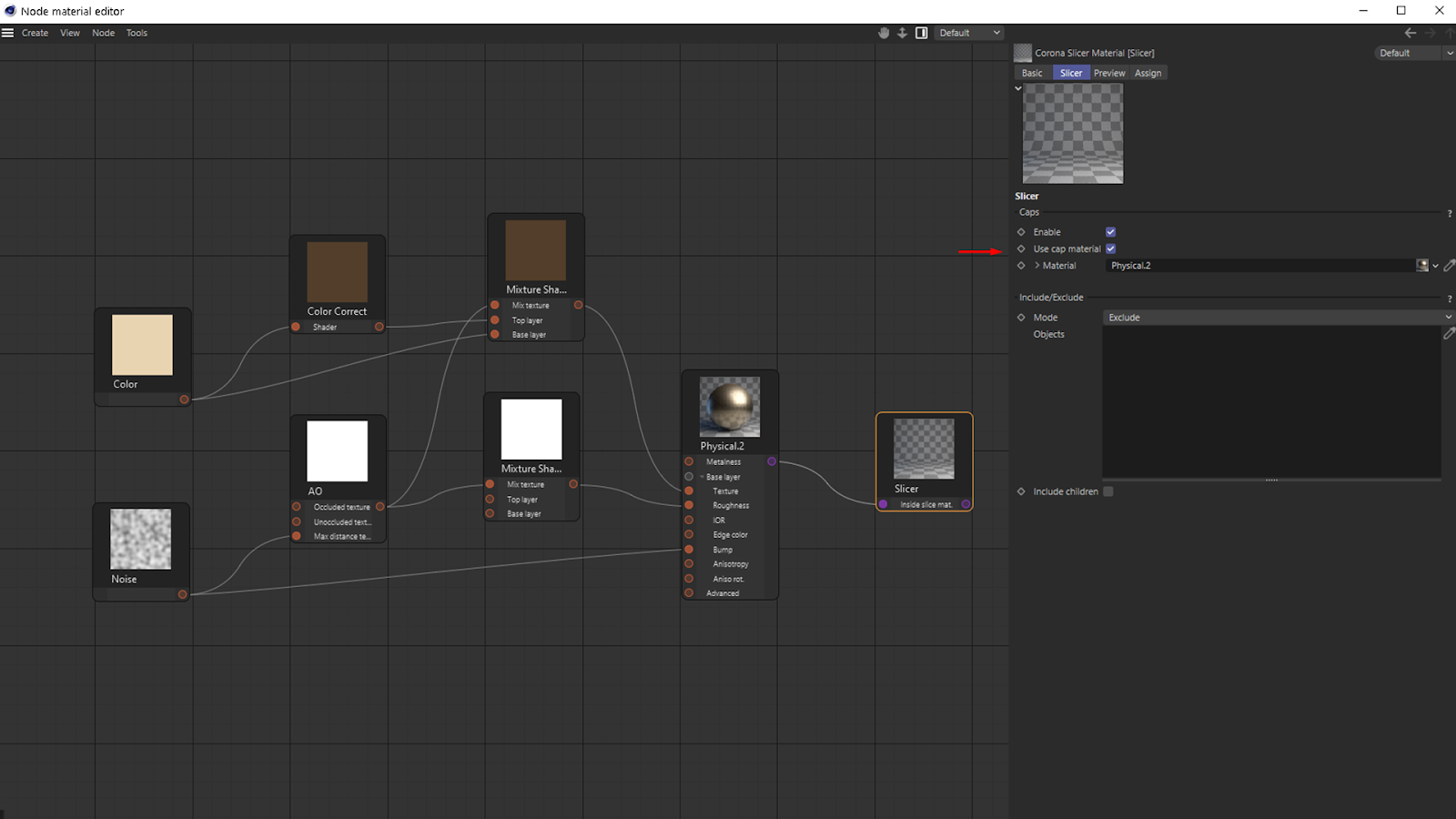Screen dimensions: 1456x819
Task: Collapse the material preview chevron
Action: coord(1018,88)
